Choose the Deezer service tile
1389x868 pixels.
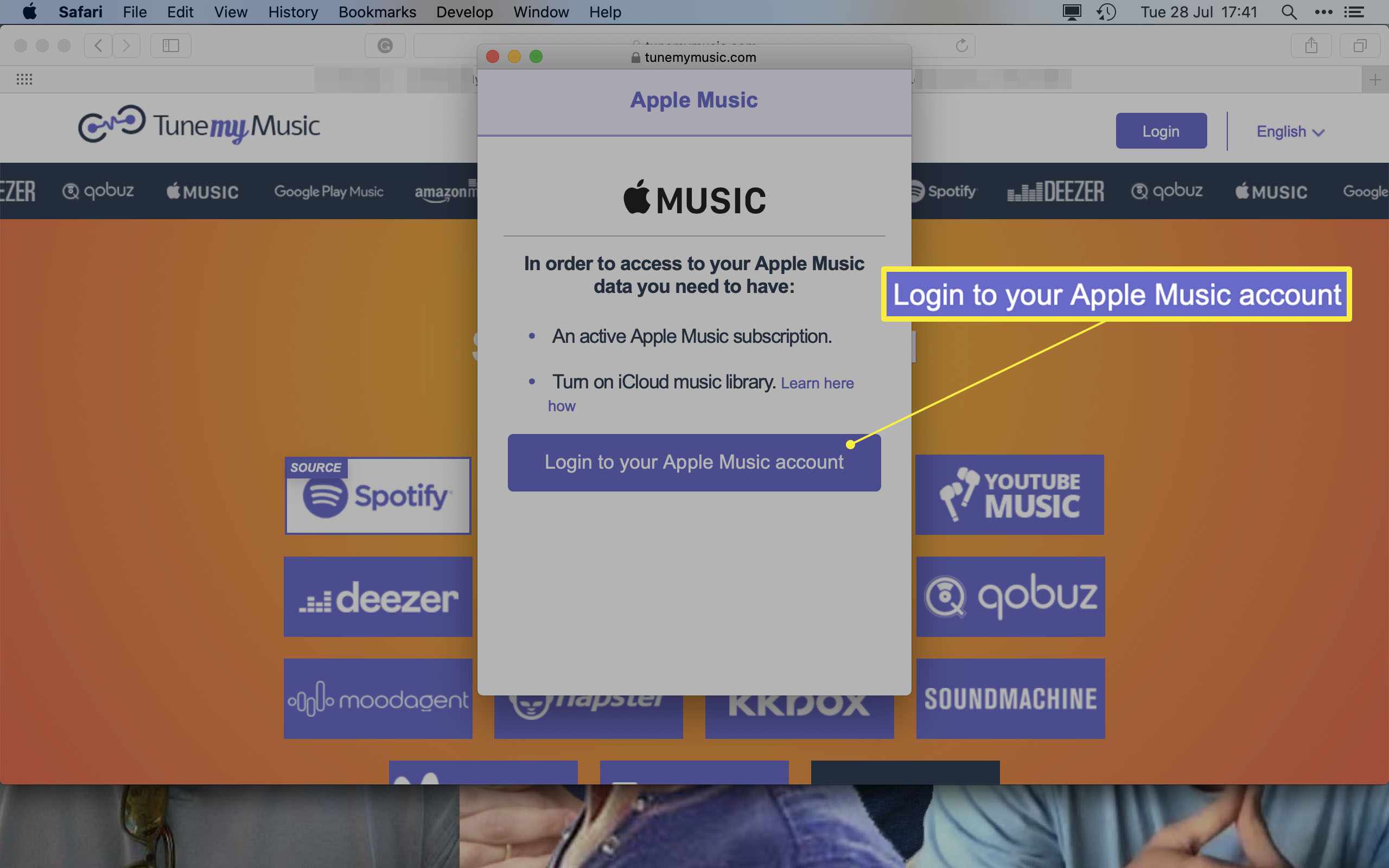coord(378,596)
